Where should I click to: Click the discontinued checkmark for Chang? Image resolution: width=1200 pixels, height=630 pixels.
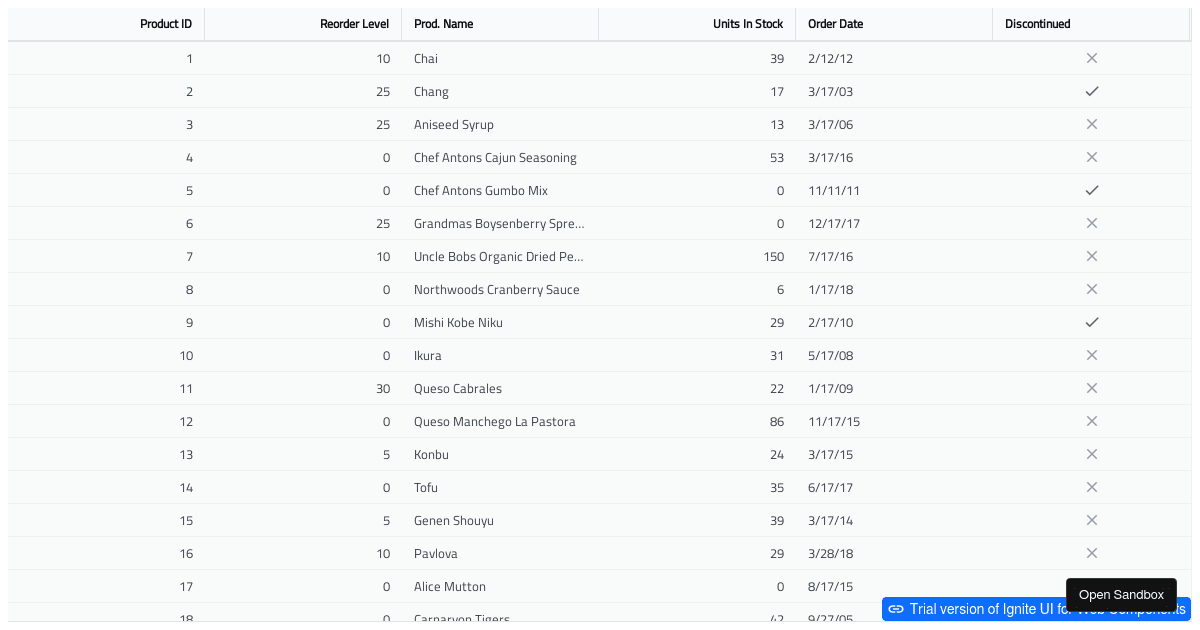point(1092,91)
